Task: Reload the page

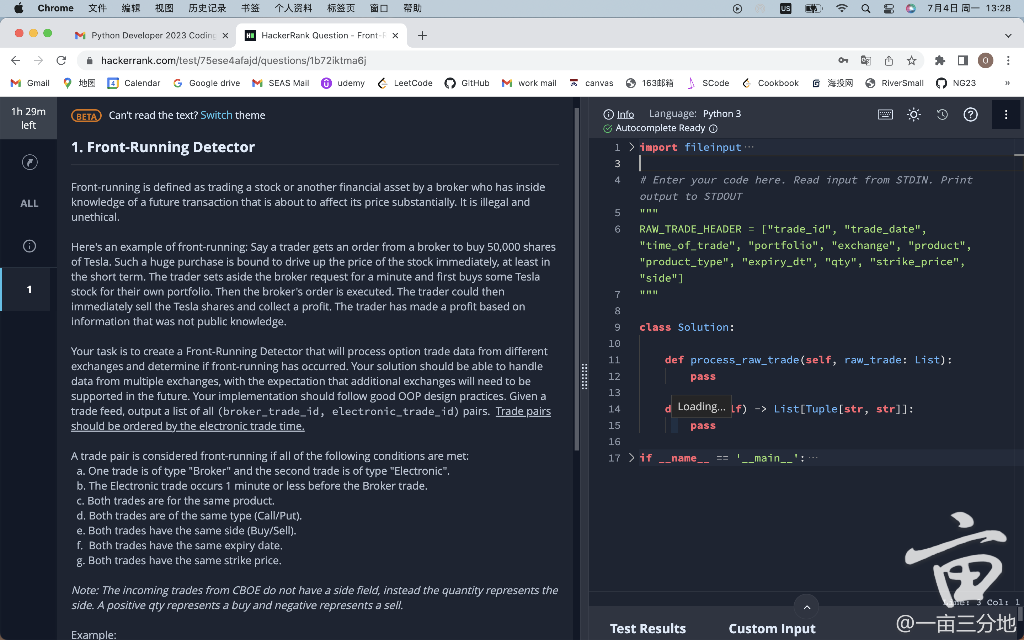Action: pyautogui.click(x=61, y=60)
